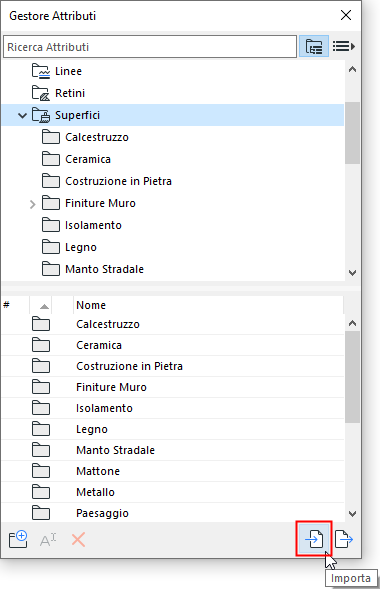Screen dimensions: 380x589
Task: Click the folder icon of Paesaggio row
Action: tap(41, 513)
